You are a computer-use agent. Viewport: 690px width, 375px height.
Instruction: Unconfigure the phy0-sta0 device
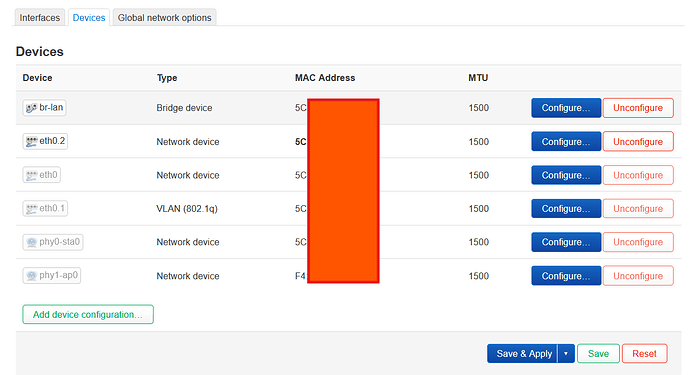click(638, 242)
